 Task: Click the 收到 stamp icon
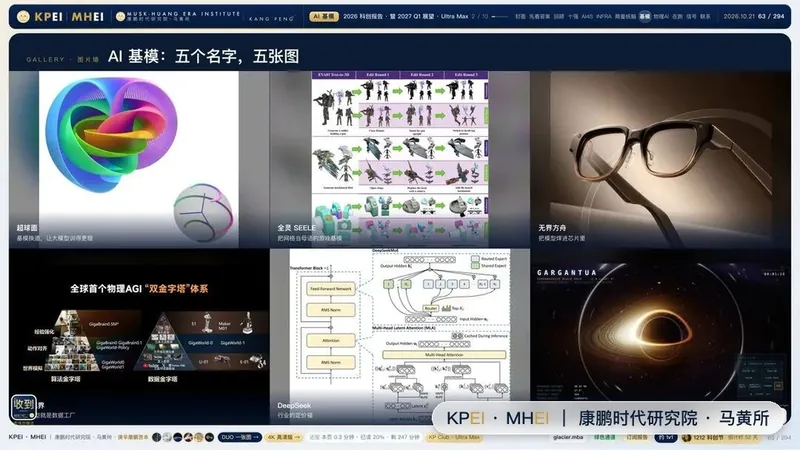24,407
